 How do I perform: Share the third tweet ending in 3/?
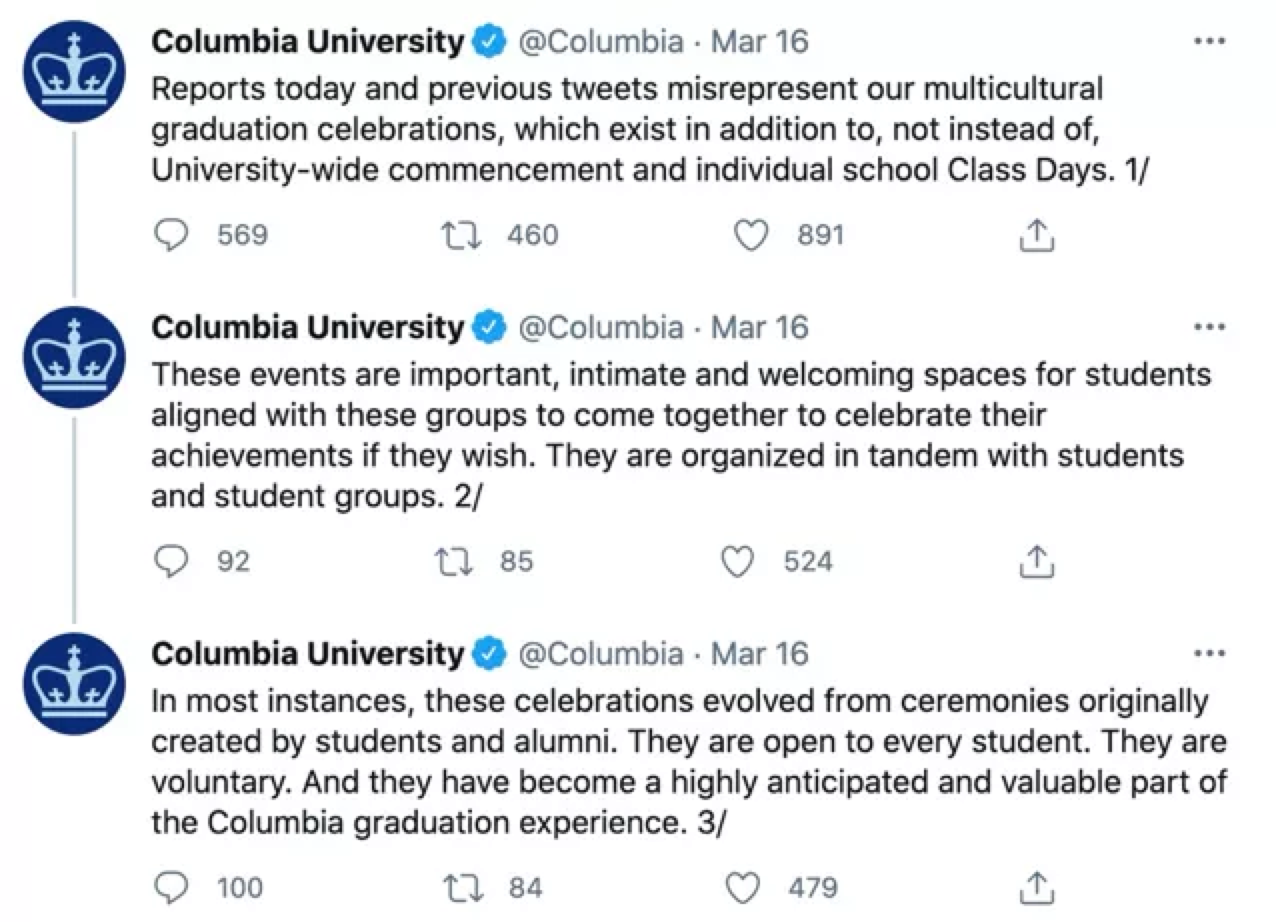pos(1037,887)
